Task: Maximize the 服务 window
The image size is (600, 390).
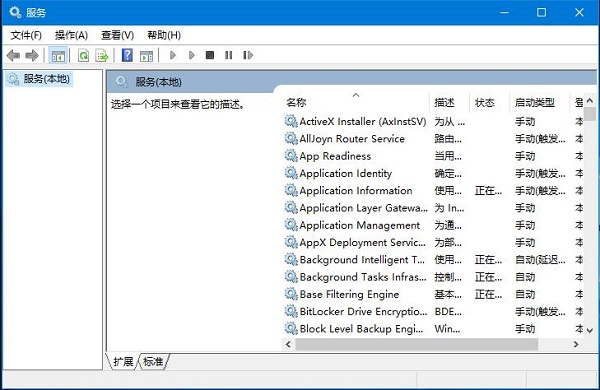Action: coord(541,12)
